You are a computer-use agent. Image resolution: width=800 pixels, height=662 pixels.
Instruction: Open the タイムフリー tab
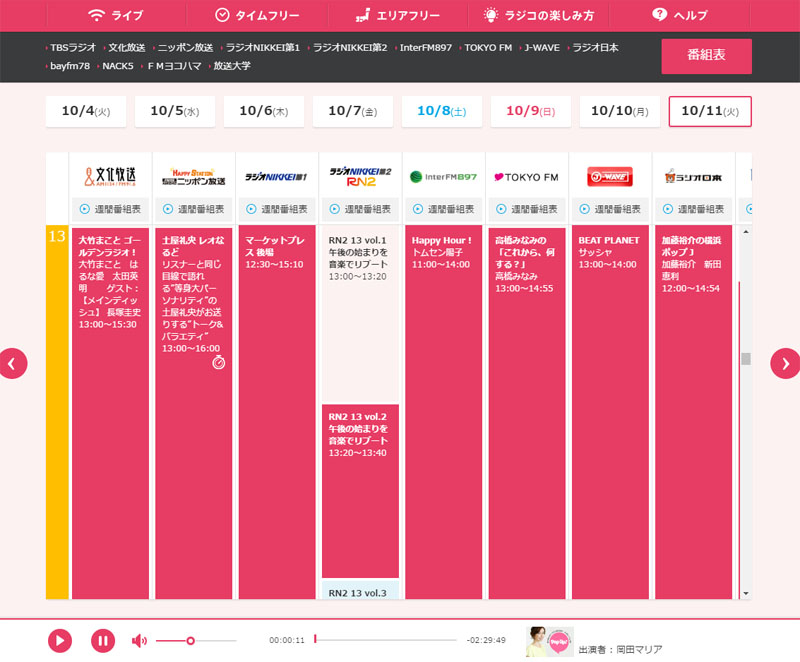click(x=257, y=15)
